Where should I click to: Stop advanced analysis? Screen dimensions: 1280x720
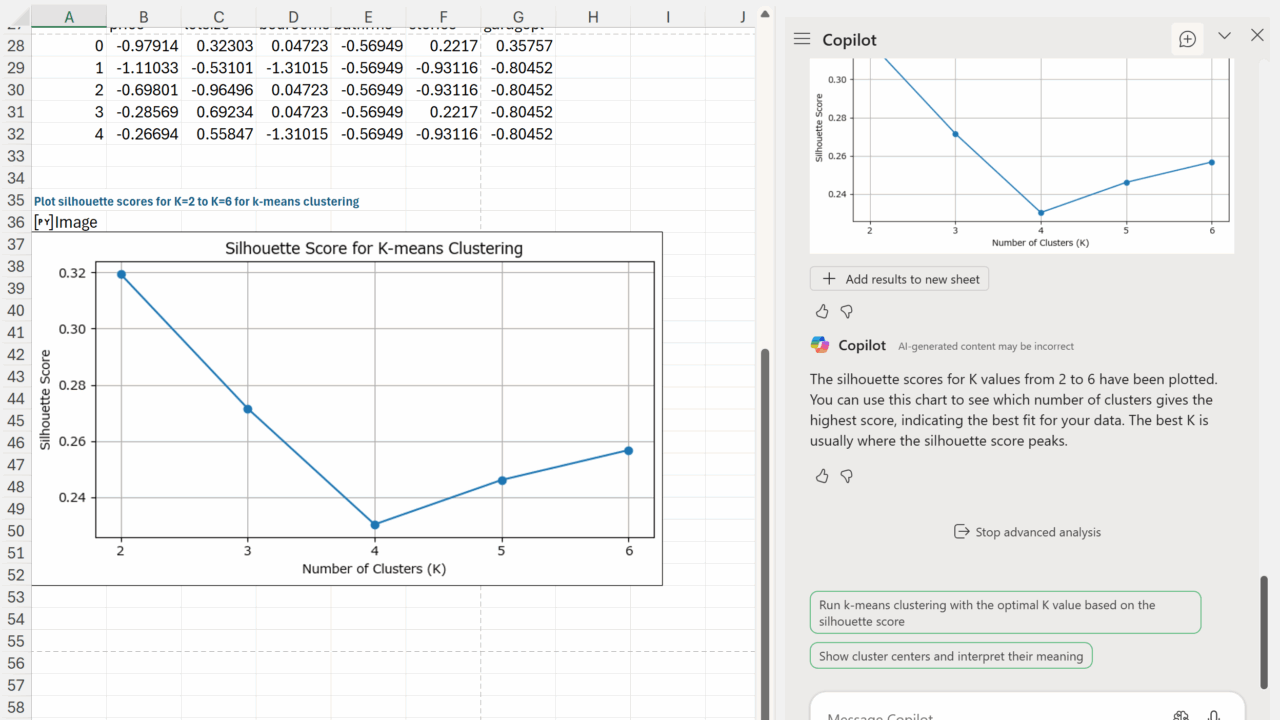point(1027,532)
